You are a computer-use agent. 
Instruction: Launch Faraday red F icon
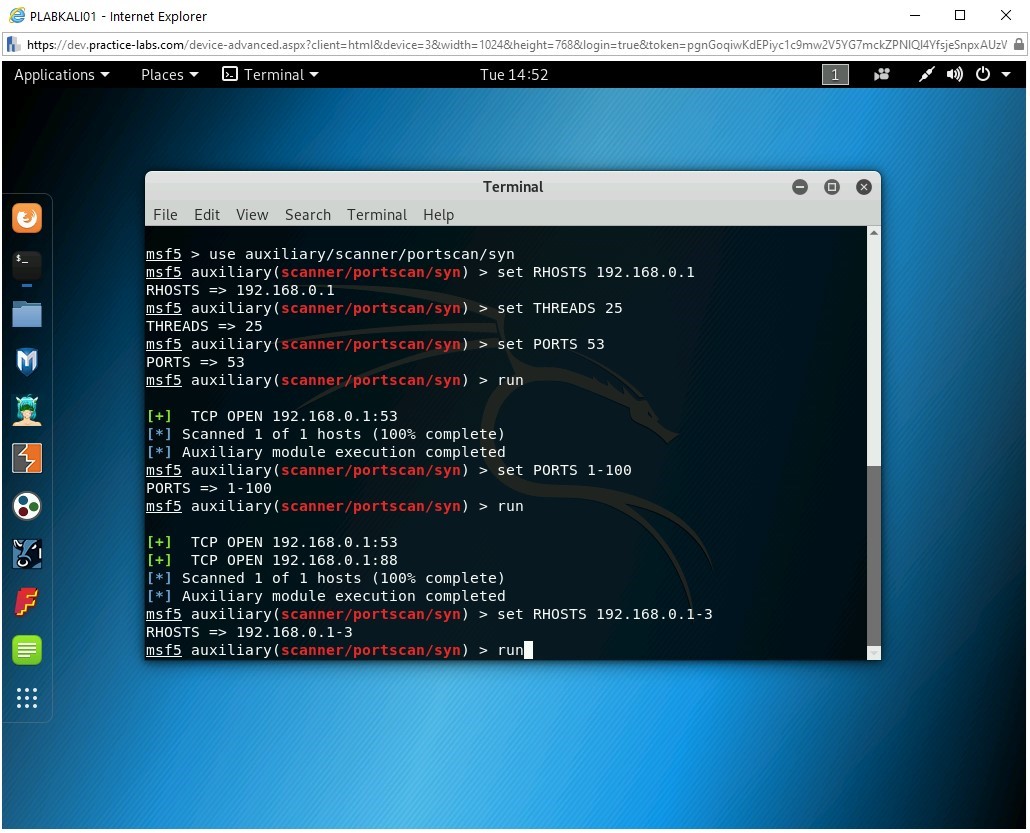coord(27,602)
